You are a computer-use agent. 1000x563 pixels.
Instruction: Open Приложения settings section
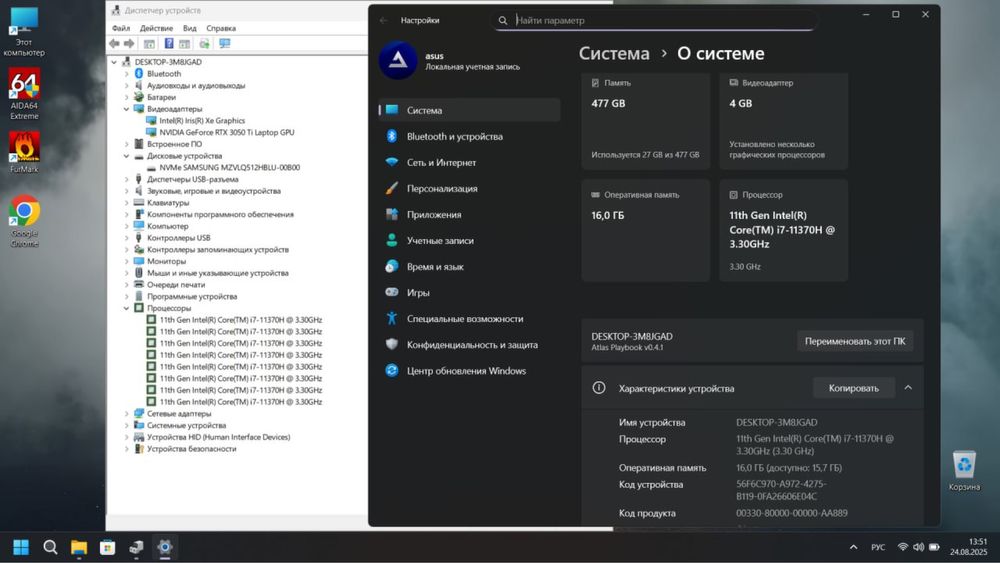click(x=469, y=215)
